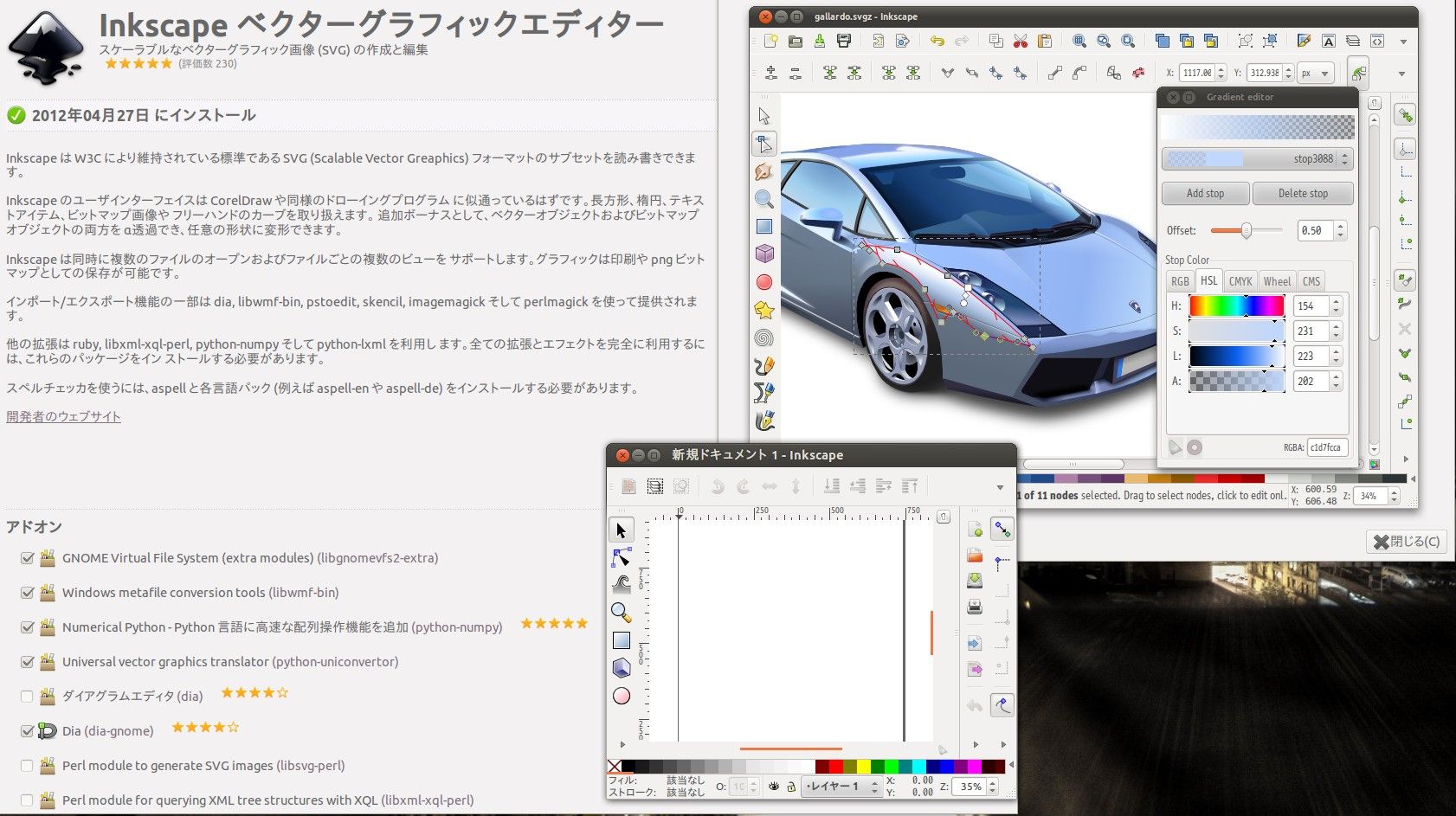Select the Tweak tool with wave icon

622,585
